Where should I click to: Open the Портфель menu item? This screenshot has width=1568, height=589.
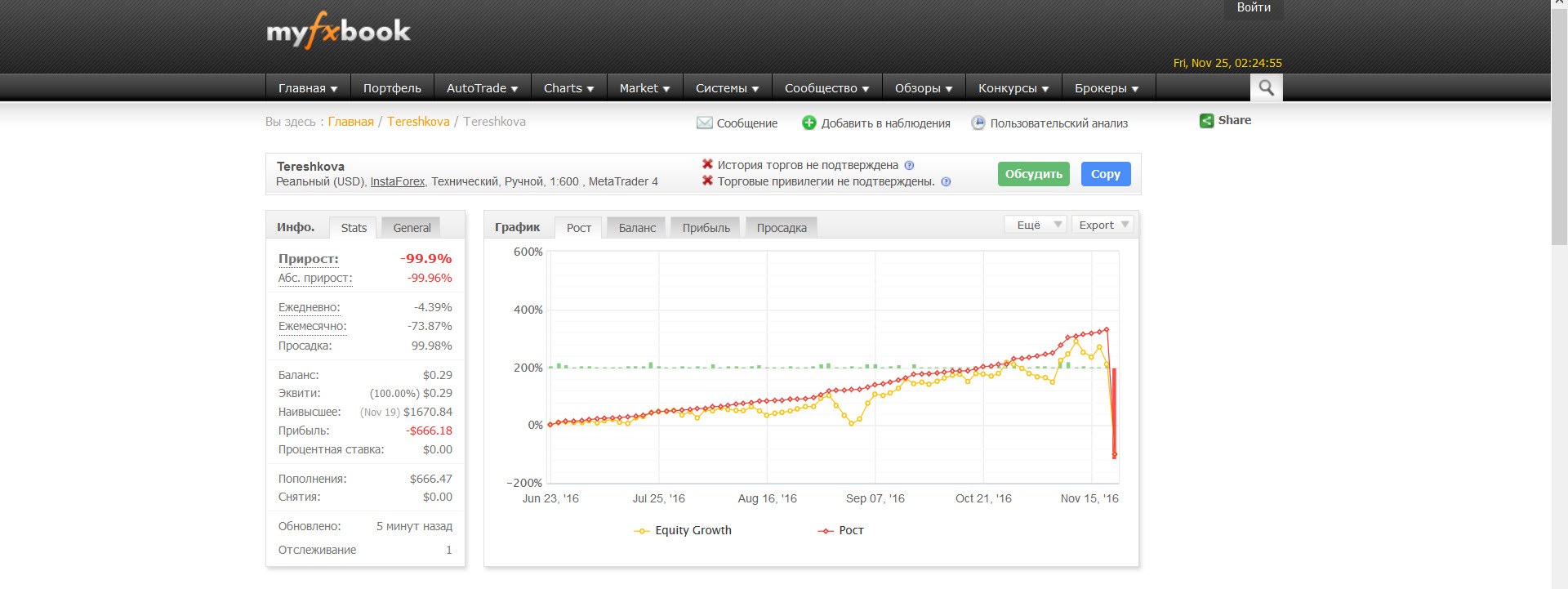392,87
